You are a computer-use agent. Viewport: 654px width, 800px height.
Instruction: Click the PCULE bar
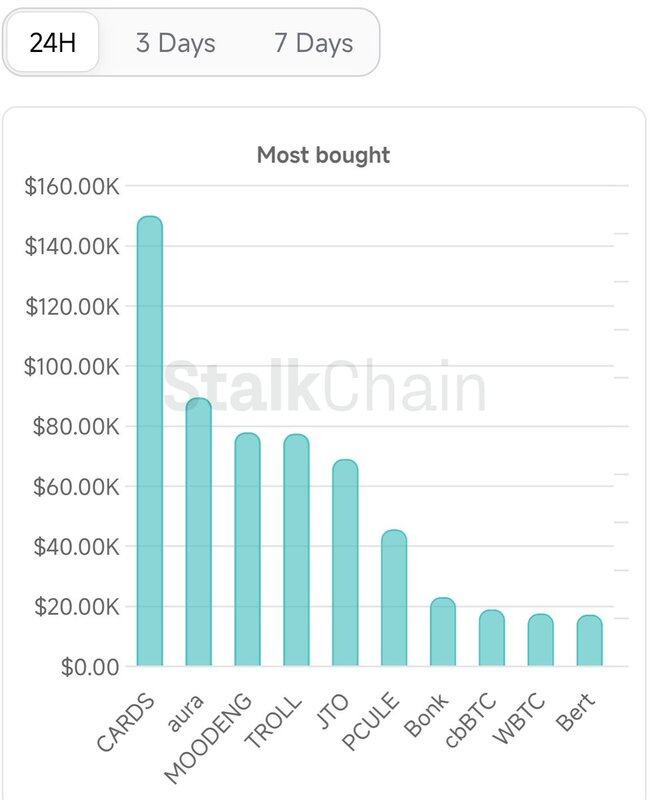394,598
